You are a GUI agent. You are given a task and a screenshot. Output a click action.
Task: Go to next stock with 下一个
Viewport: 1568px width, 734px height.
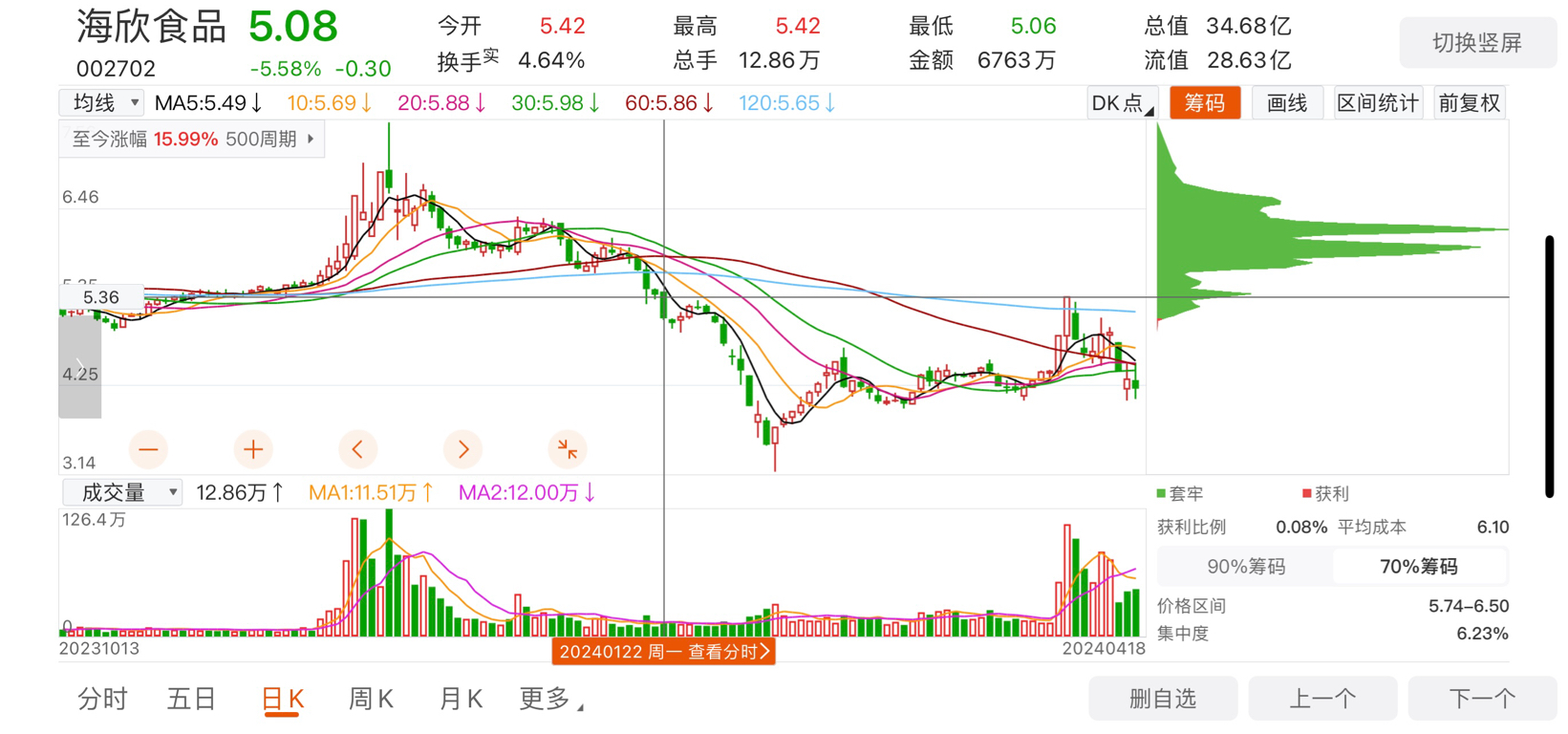point(1482,699)
